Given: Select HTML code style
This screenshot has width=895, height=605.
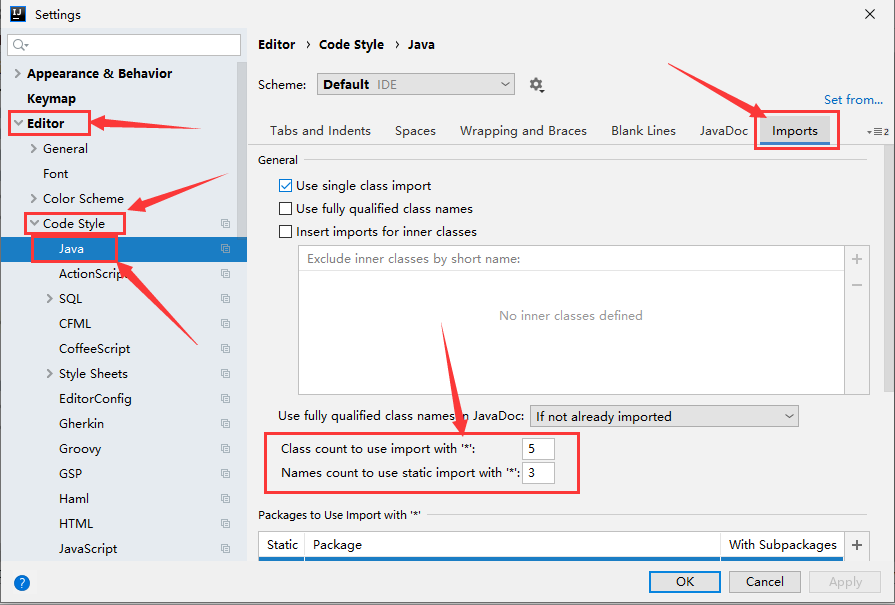Looking at the screenshot, I should [x=76, y=523].
